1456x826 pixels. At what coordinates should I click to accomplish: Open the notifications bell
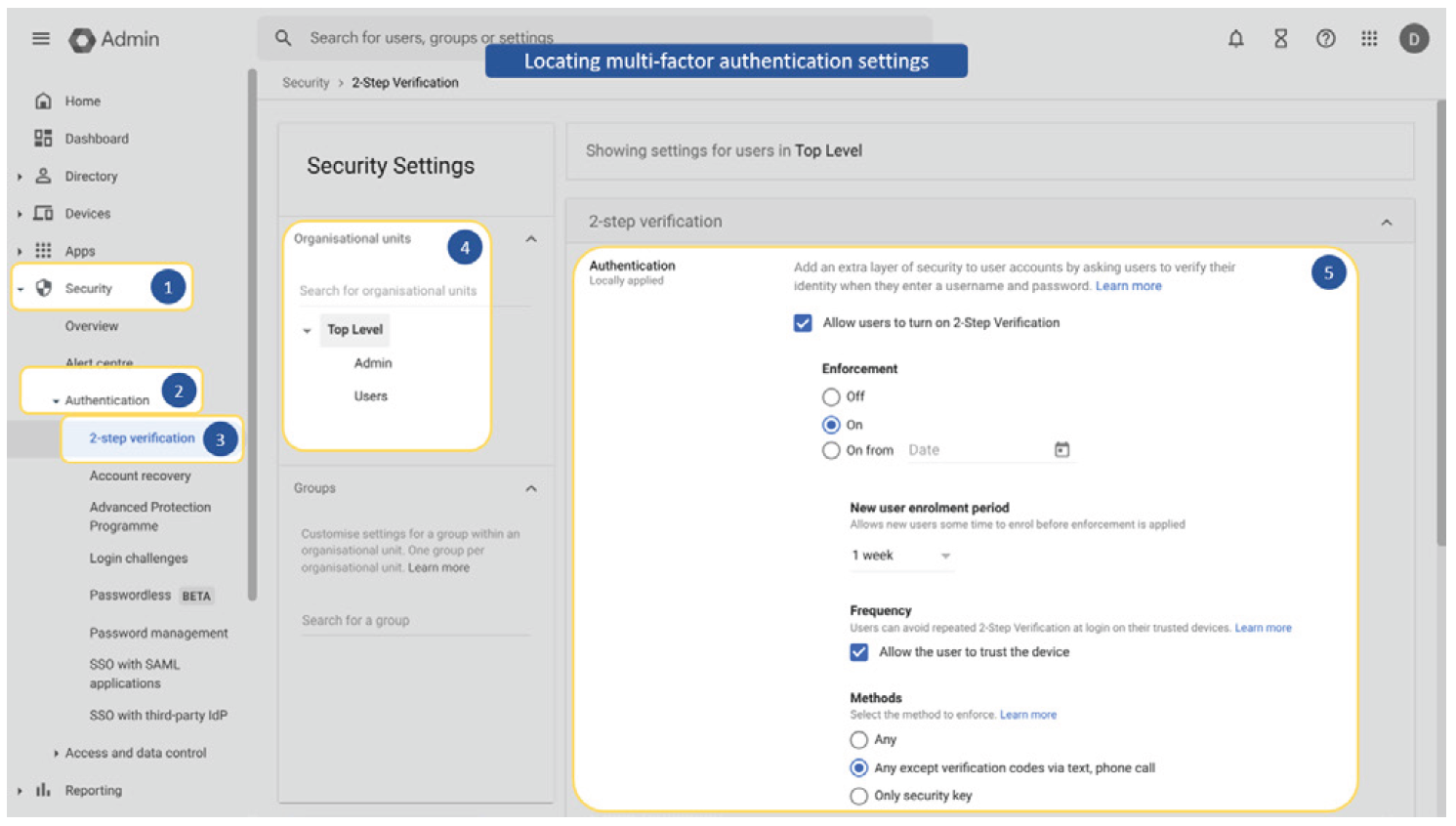point(1236,39)
